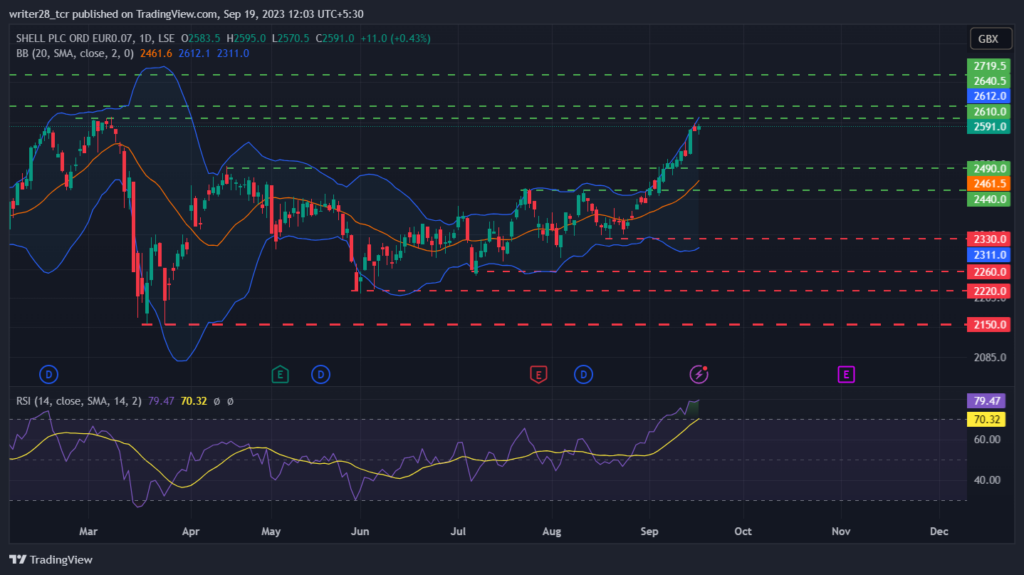Click the 2719.5 resistance price label
This screenshot has width=1024, height=575.
click(x=989, y=66)
